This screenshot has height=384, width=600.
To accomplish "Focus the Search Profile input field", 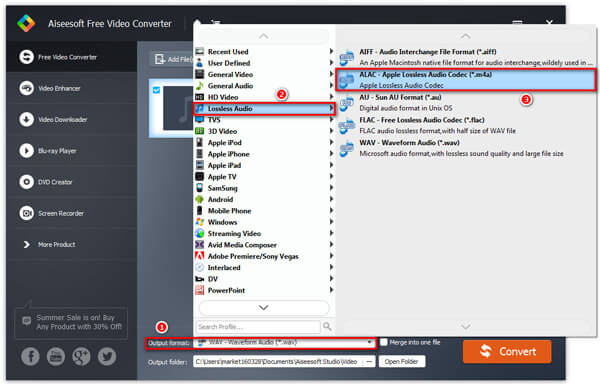I will pos(258,327).
